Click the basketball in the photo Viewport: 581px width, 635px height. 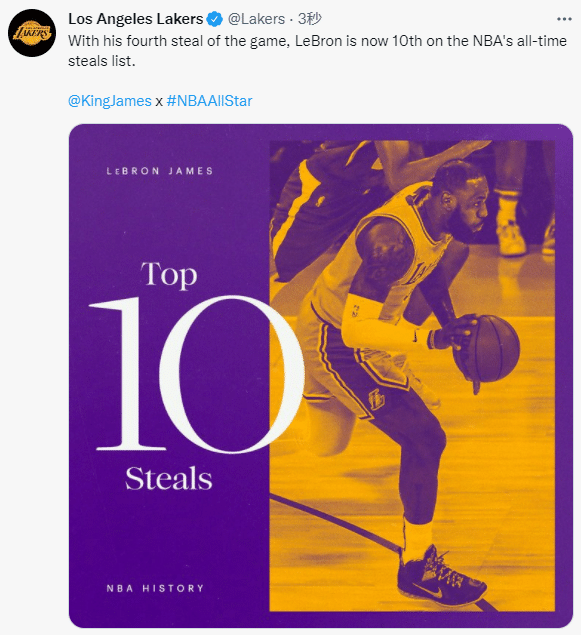click(x=487, y=349)
